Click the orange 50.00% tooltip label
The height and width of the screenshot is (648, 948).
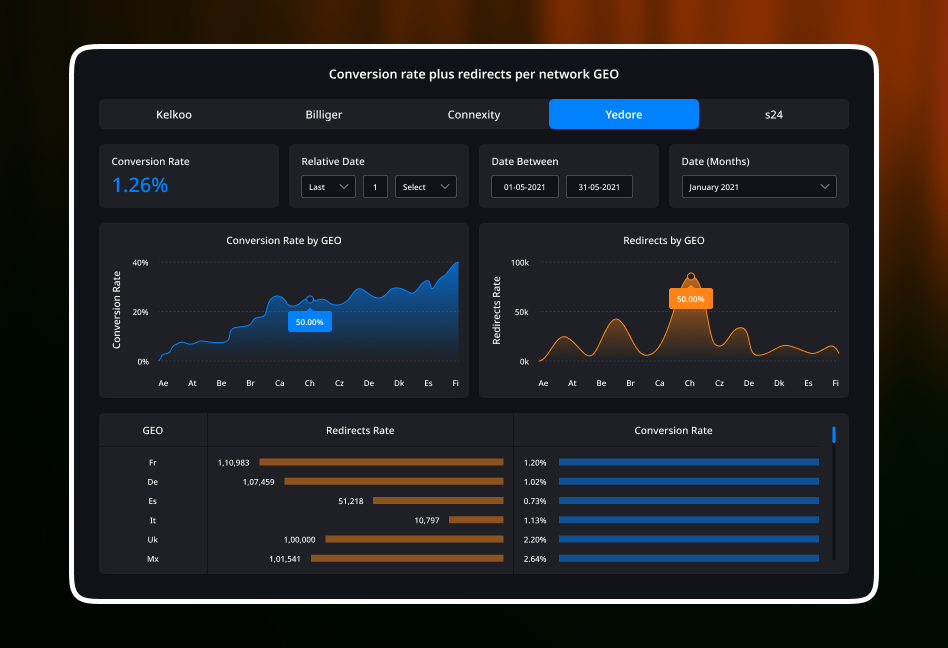[x=690, y=298]
